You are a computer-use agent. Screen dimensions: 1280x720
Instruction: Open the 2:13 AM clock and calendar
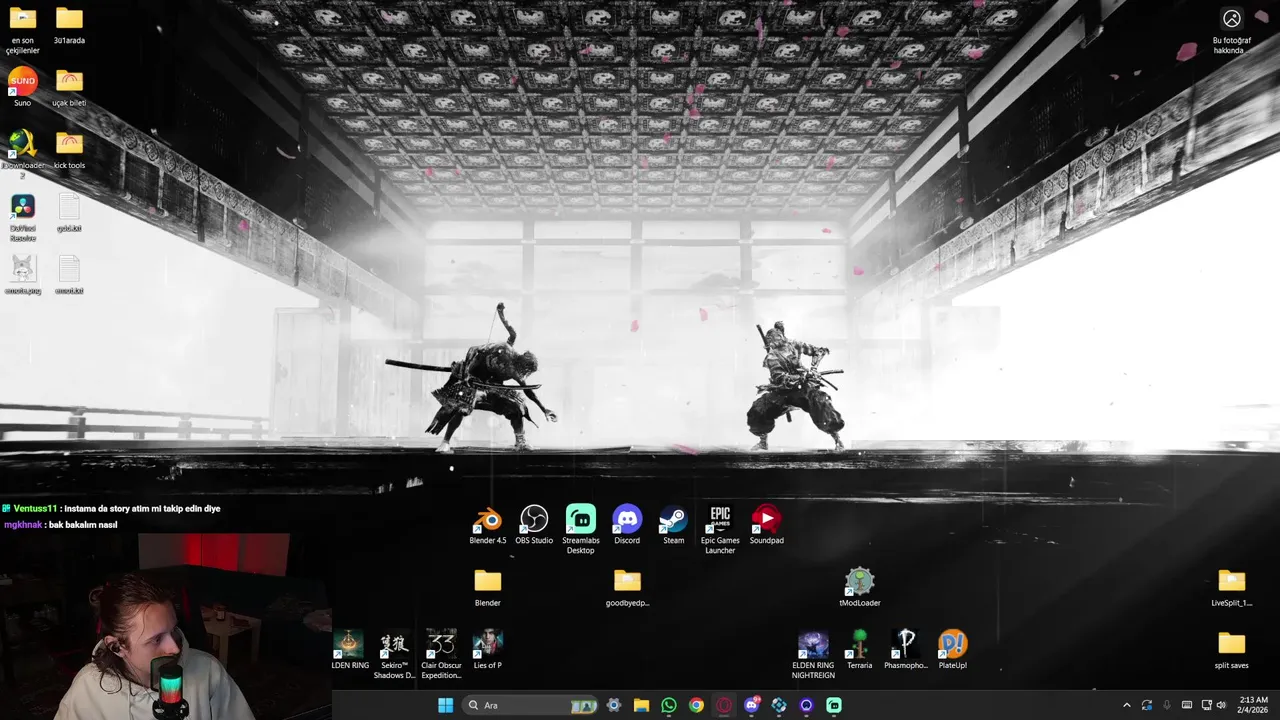click(x=1253, y=705)
